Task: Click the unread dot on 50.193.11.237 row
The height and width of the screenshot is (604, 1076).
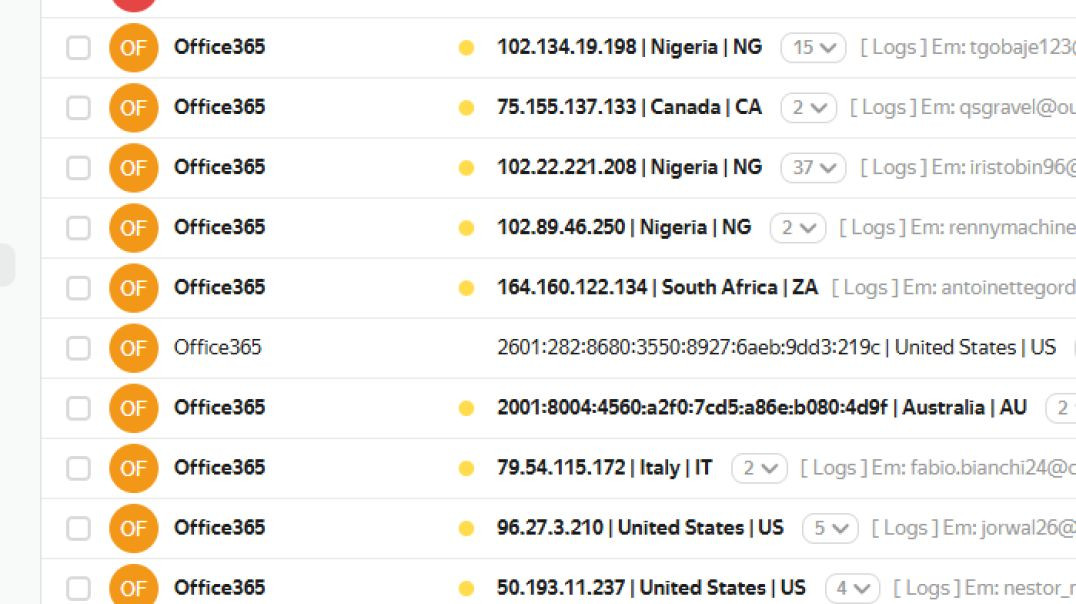Action: click(x=466, y=588)
